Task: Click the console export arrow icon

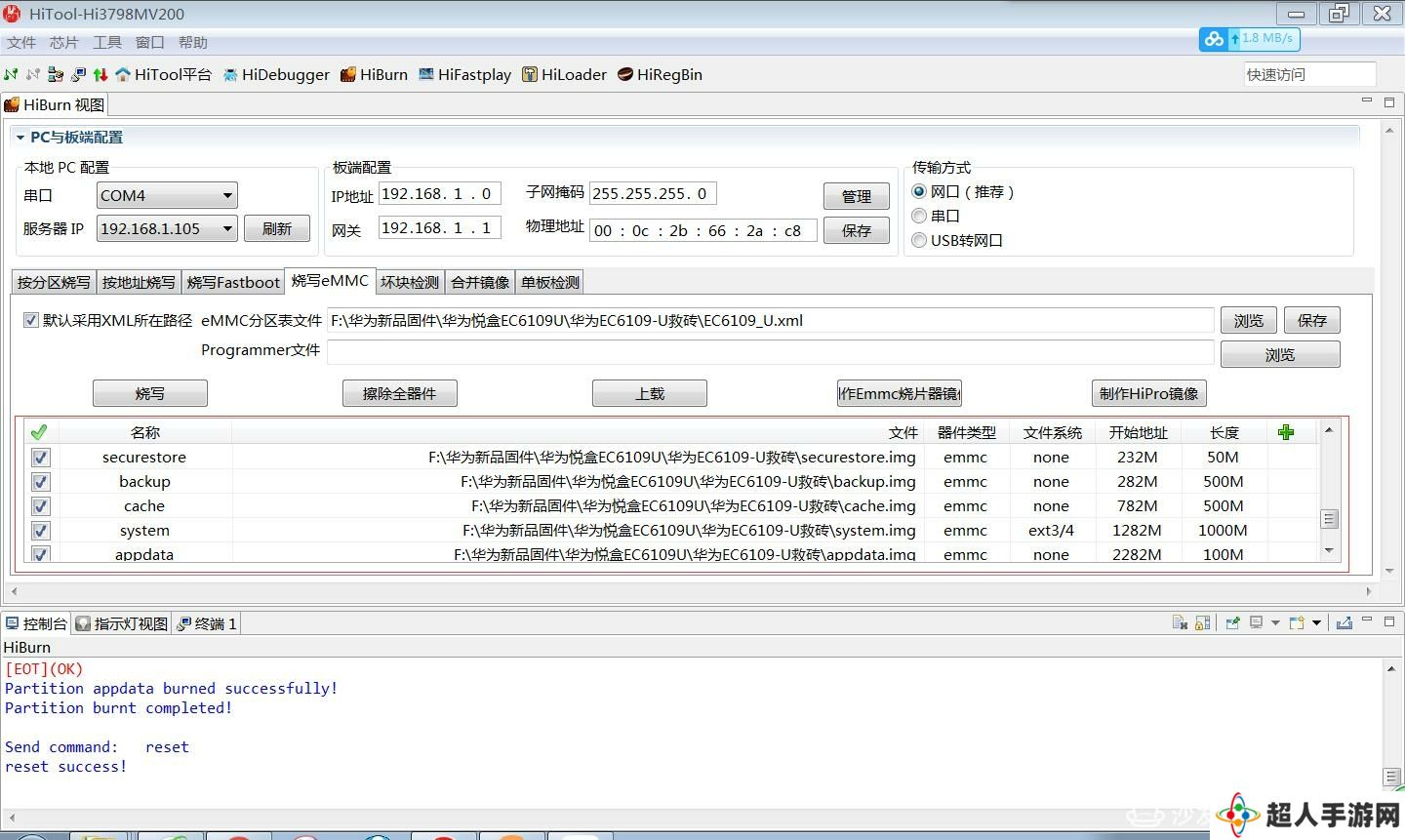Action: click(x=1344, y=622)
